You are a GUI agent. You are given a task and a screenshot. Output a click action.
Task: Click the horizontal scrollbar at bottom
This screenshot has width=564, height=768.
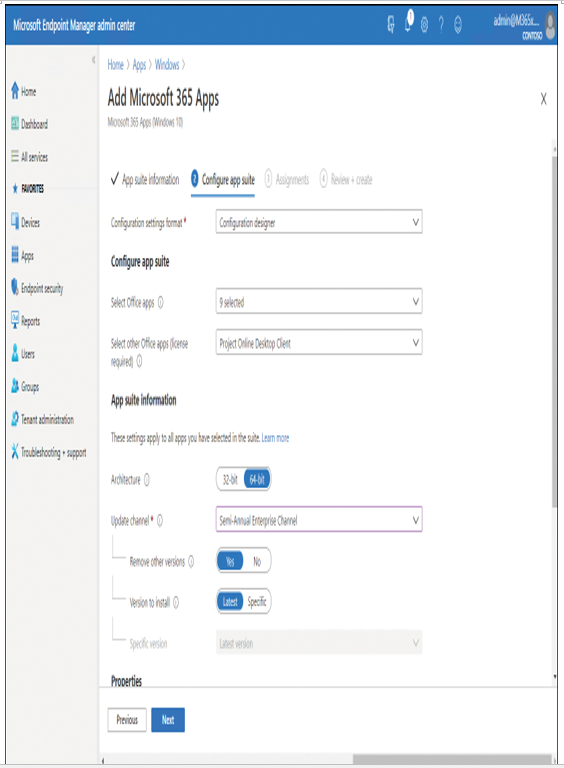[x=451, y=759]
